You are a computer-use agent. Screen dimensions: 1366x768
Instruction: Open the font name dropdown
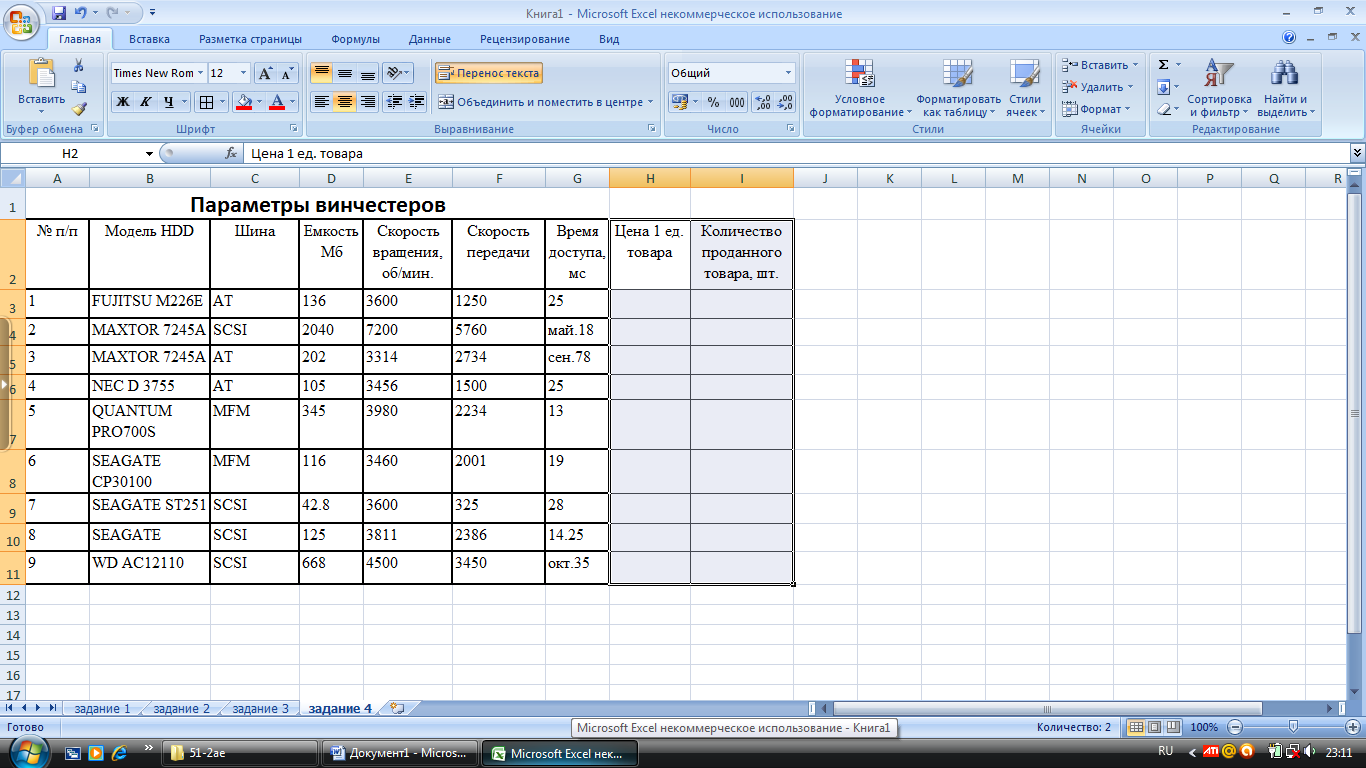pos(201,73)
